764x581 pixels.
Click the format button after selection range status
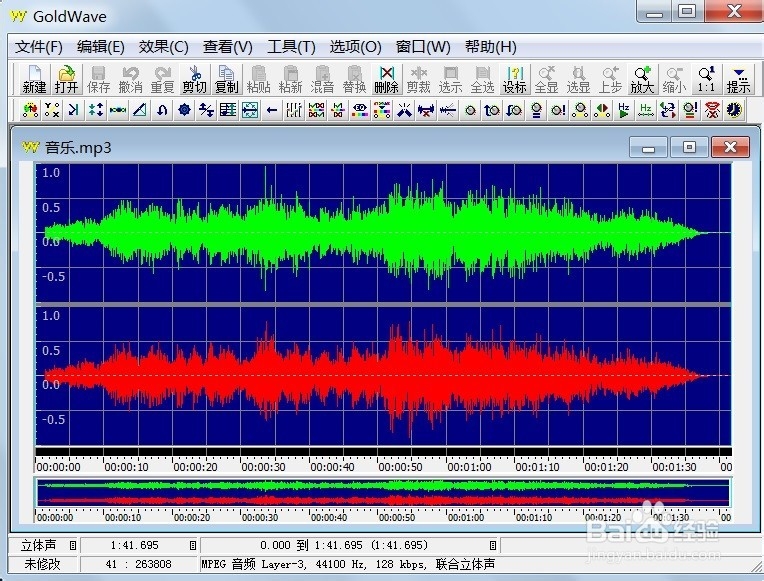(493, 545)
